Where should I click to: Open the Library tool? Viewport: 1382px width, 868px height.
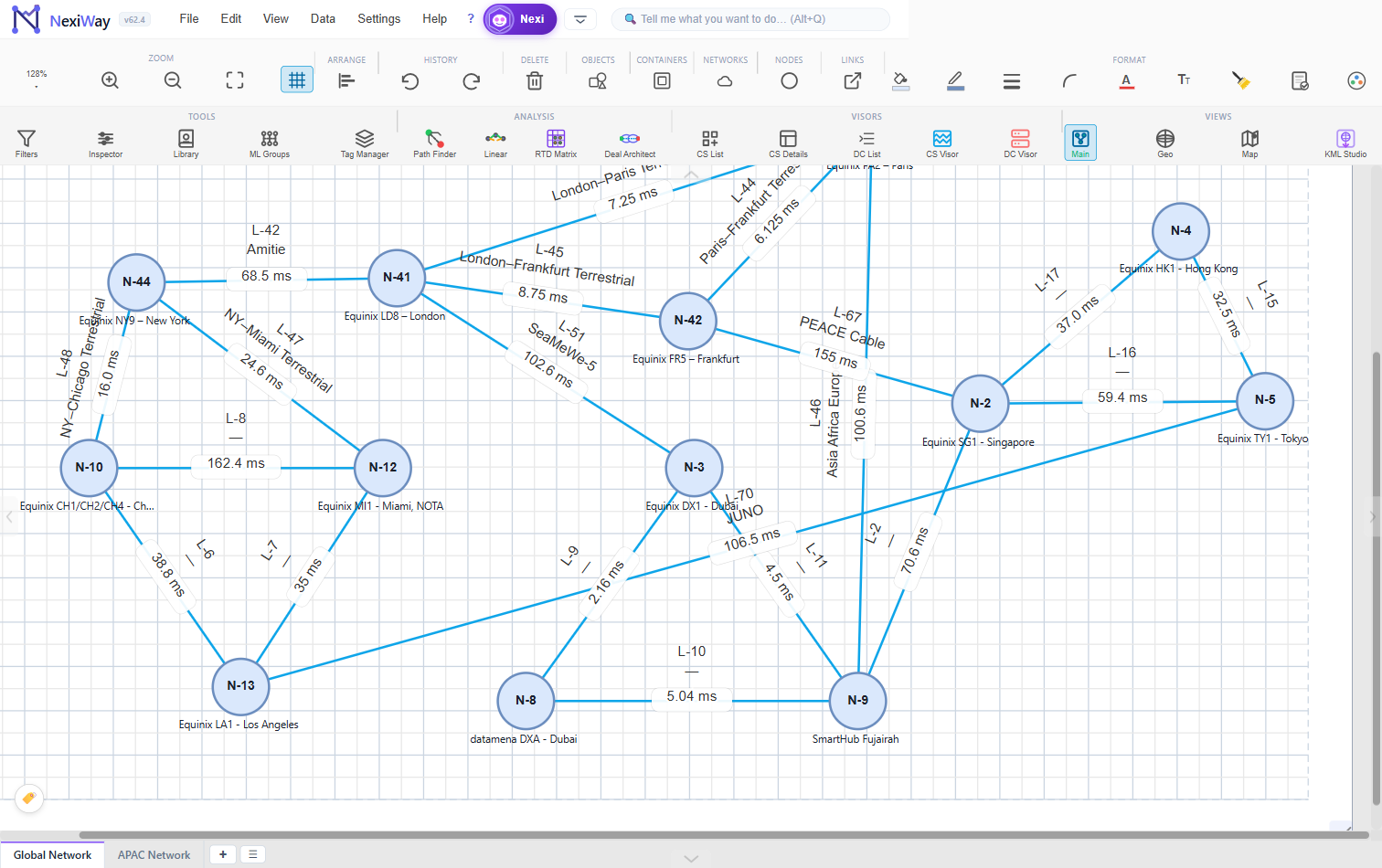(x=186, y=143)
